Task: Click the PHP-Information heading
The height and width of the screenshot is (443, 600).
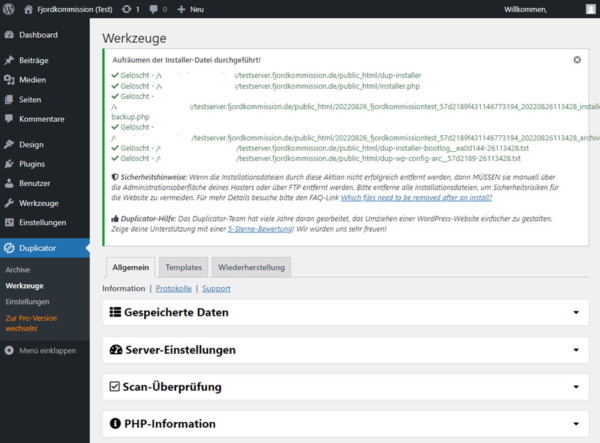Action: 170,423
